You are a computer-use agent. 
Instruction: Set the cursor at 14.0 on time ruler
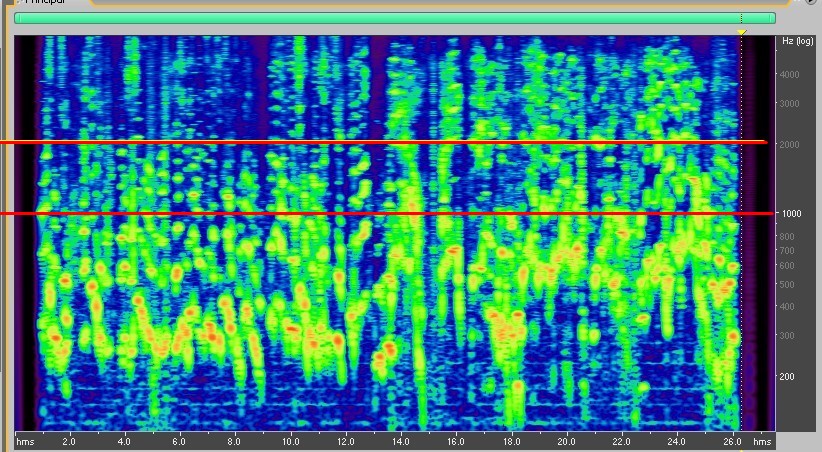400,441
